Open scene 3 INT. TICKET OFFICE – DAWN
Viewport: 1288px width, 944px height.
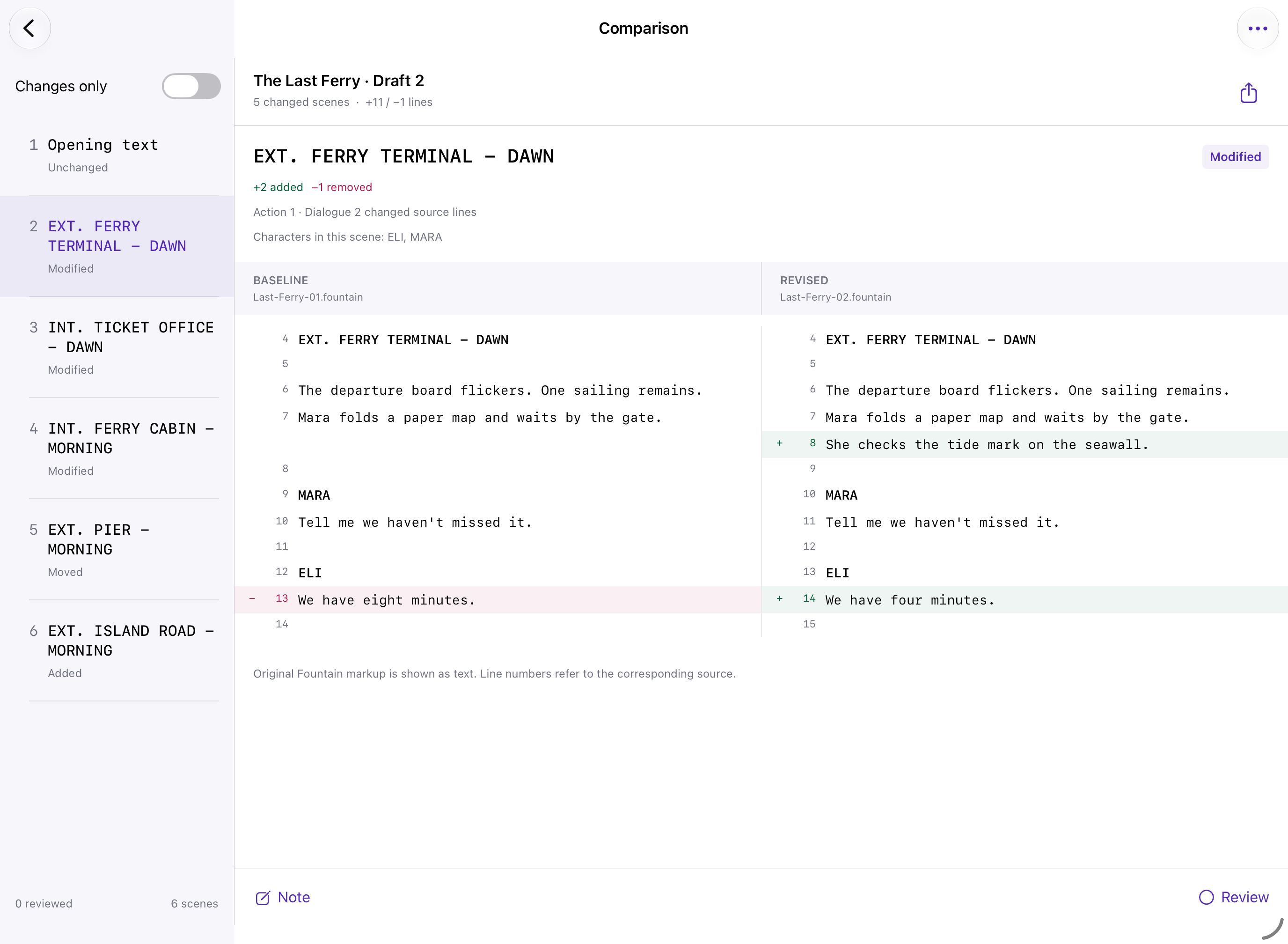coord(117,347)
